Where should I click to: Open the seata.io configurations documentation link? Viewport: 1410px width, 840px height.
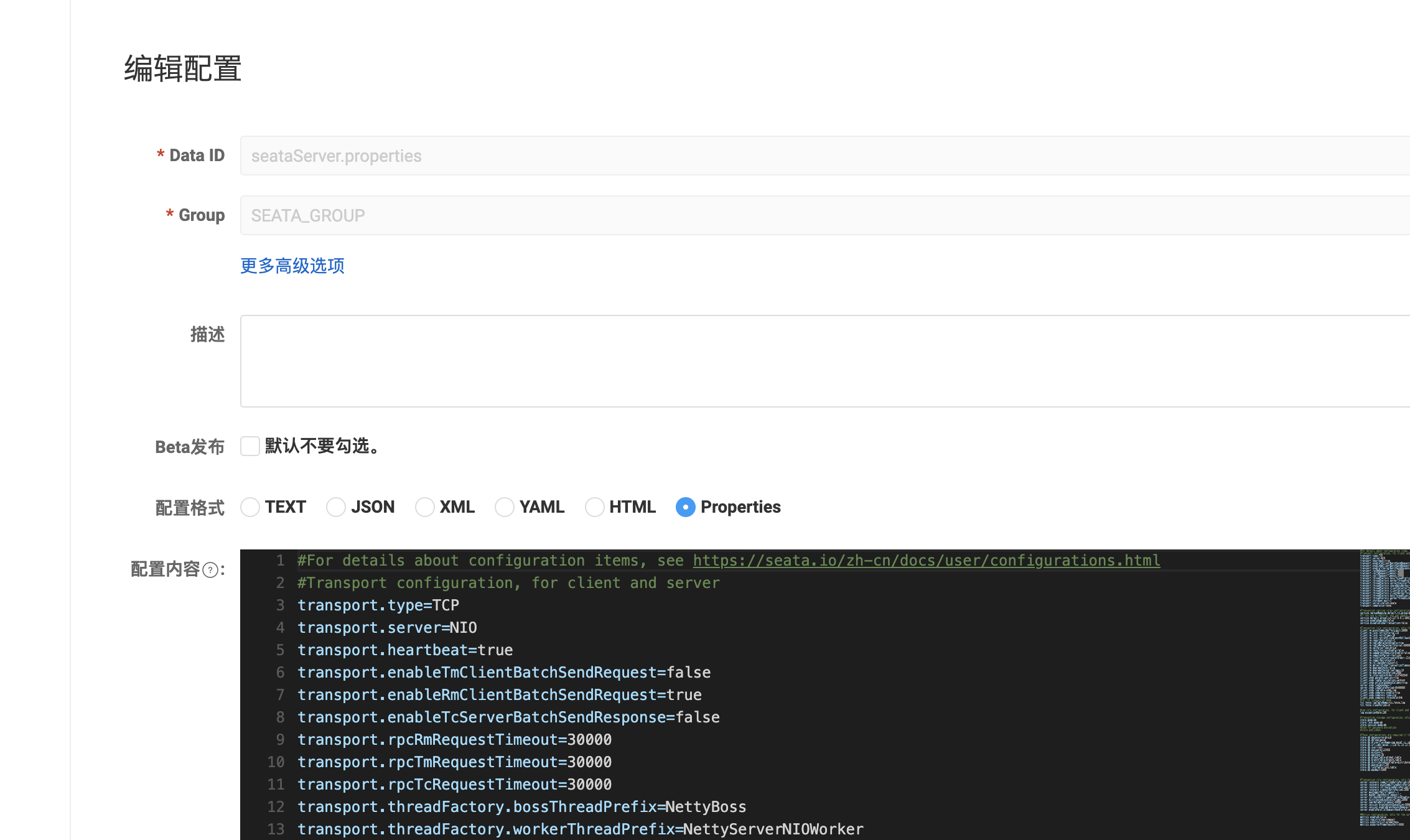(x=926, y=560)
